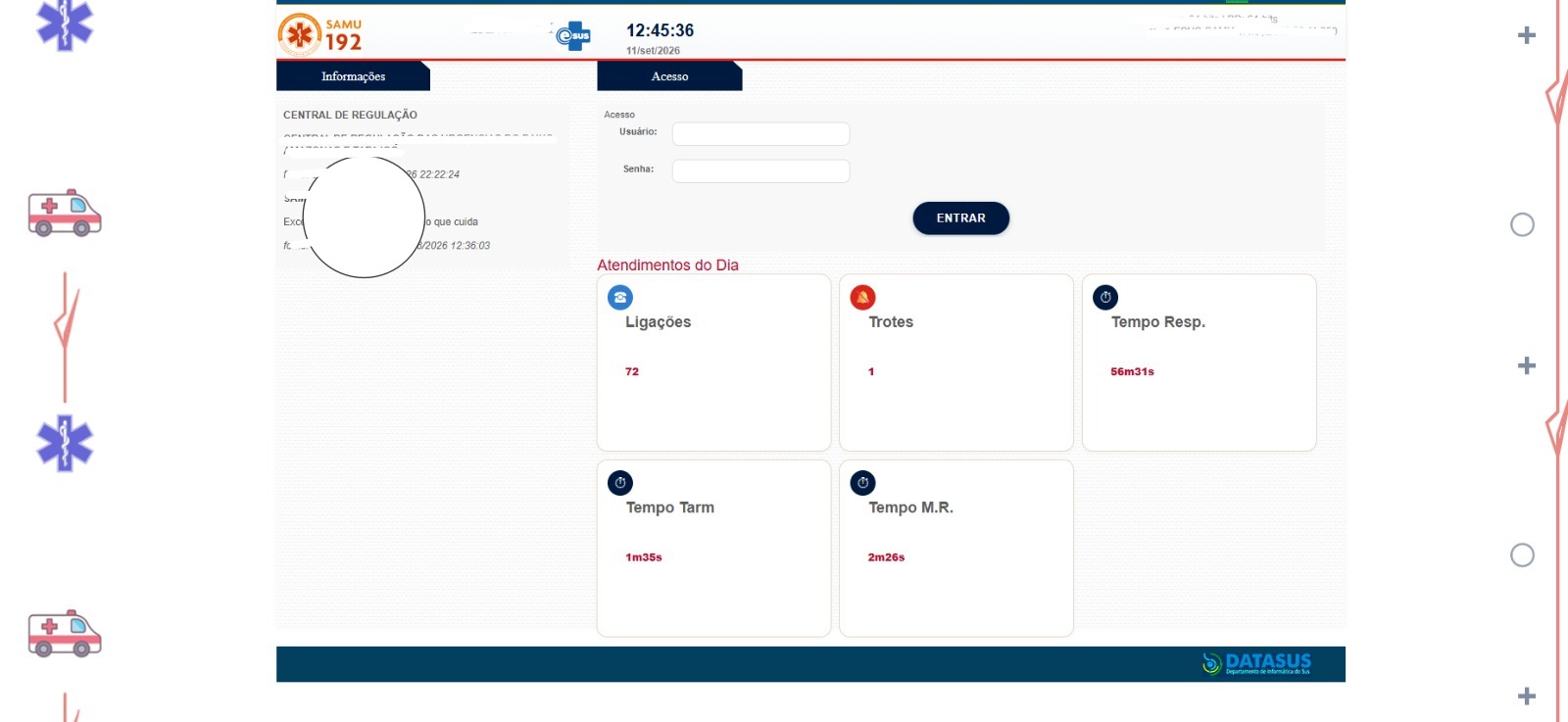Viewport: 1568px width, 722px height.
Task: Click the stopwatch icon above Tempo Resp.
Action: [x=1105, y=297]
